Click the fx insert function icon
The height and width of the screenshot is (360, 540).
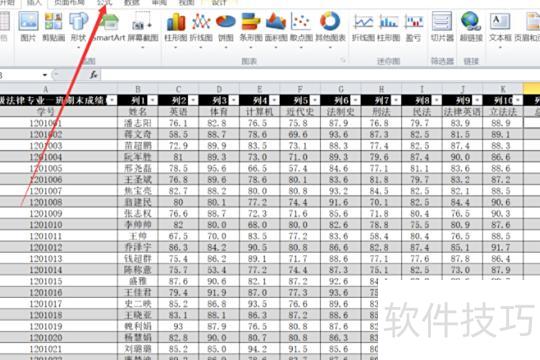point(94,74)
